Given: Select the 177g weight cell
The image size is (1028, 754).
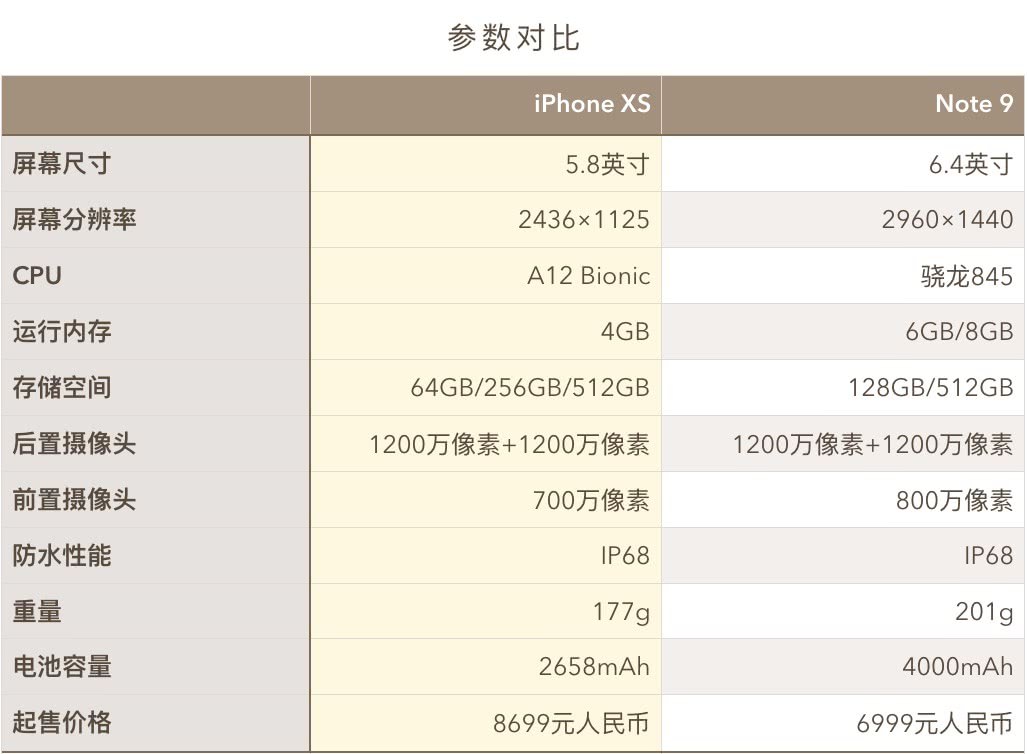Looking at the screenshot, I should 620,611.
